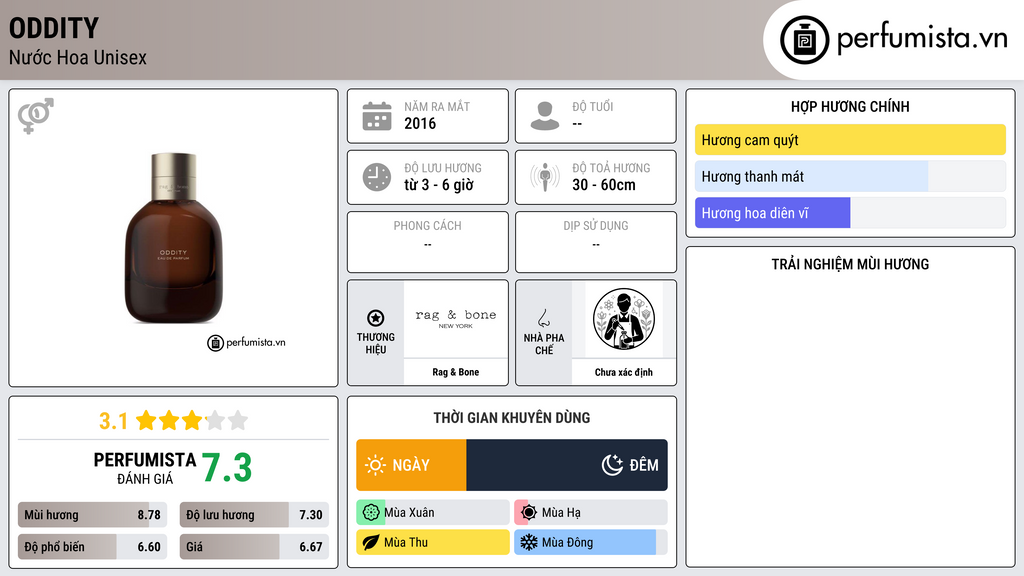Image resolution: width=1024 pixels, height=576 pixels.
Task: Click the PERFUMISTA ĐÁNH GIÁ label
Action: (x=145, y=468)
